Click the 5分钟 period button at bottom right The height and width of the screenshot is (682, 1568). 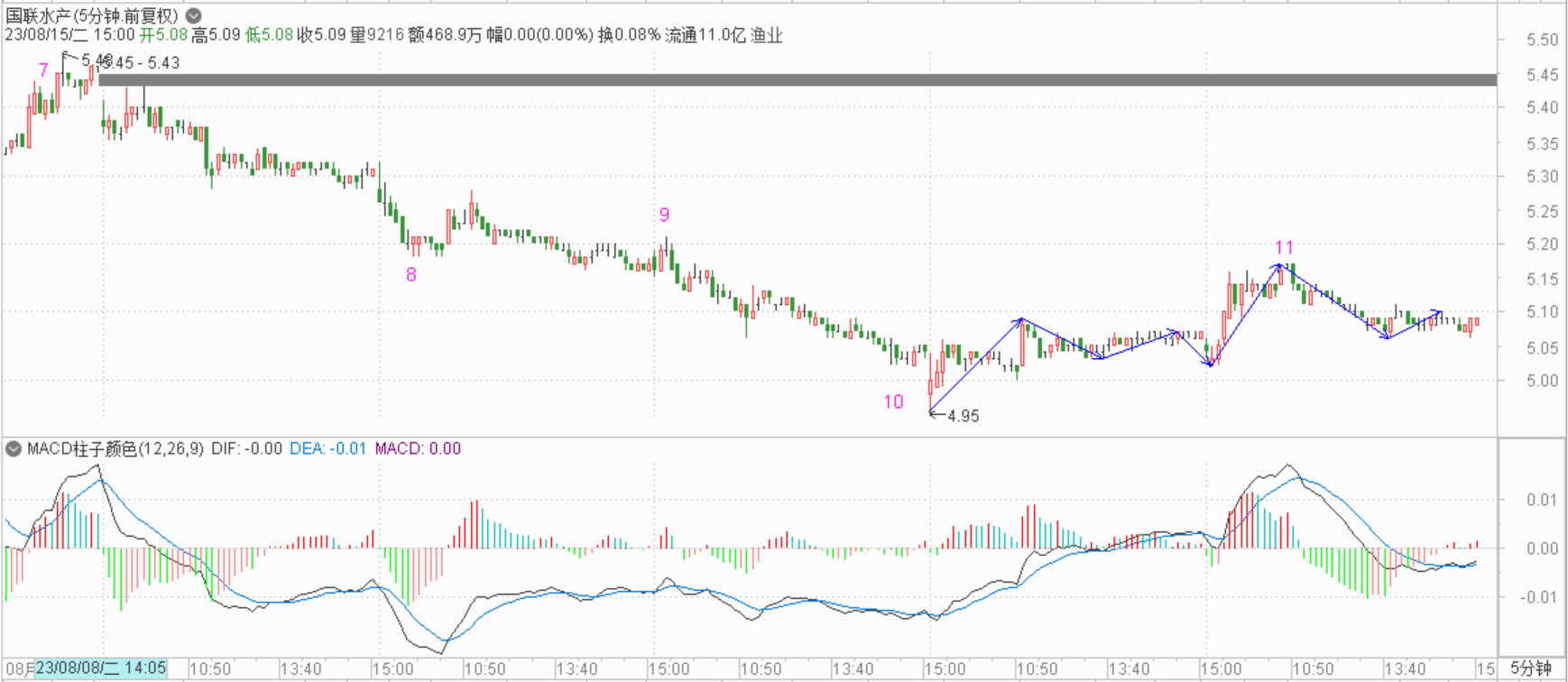pos(1531,668)
